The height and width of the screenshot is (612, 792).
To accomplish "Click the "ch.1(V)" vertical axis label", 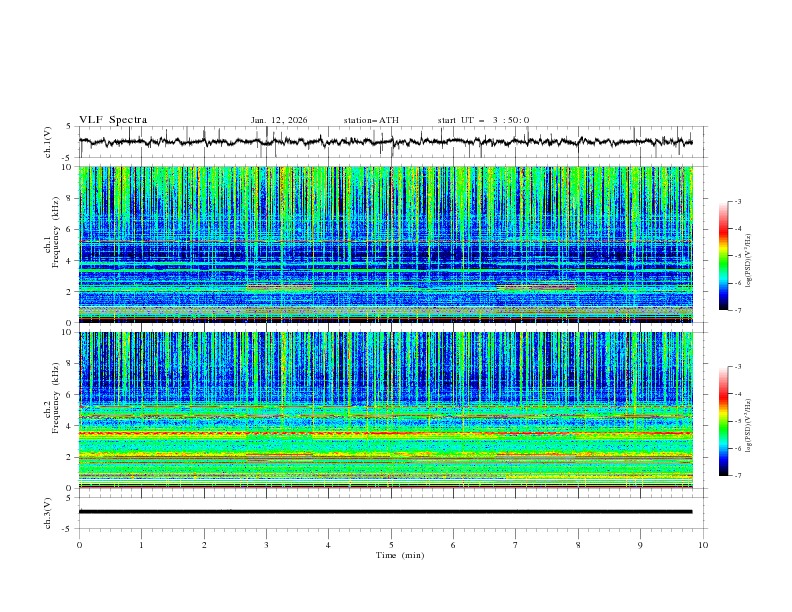I will pyautogui.click(x=48, y=142).
